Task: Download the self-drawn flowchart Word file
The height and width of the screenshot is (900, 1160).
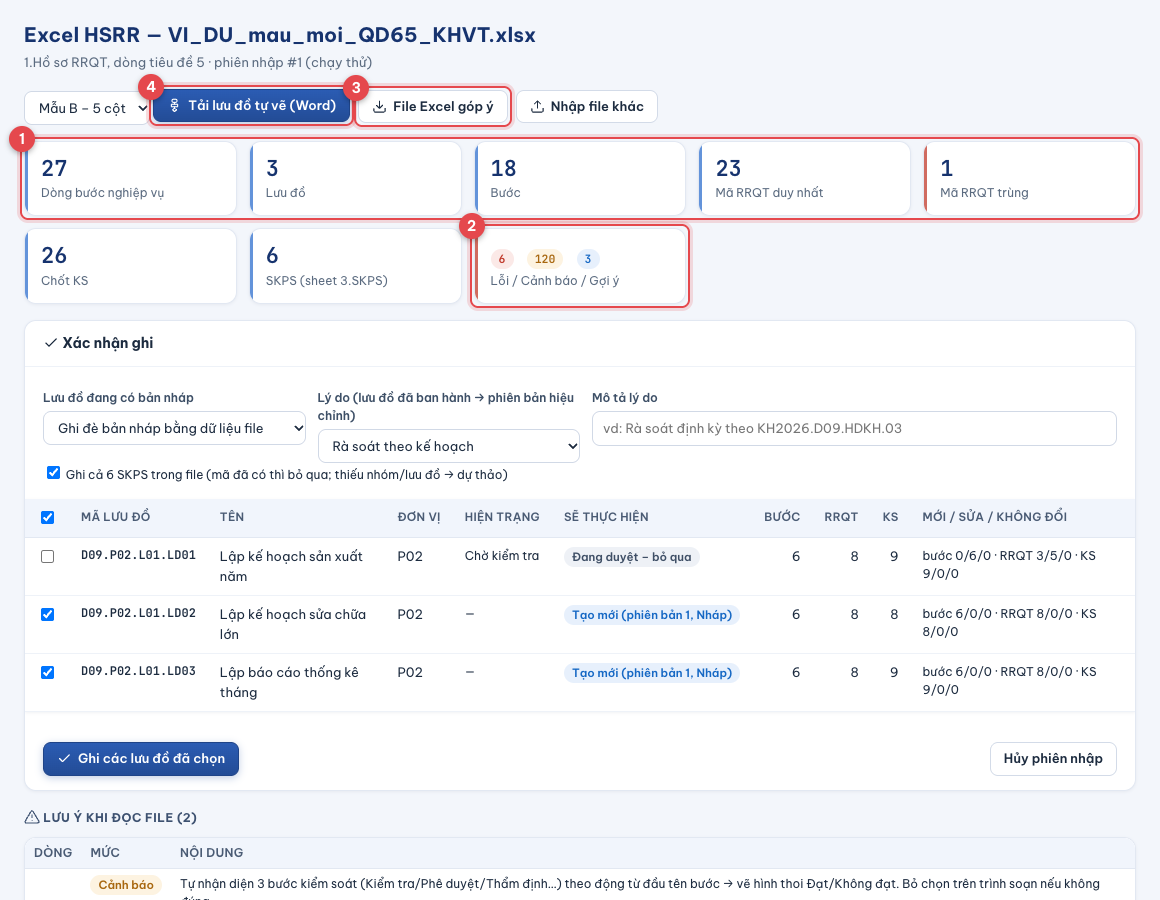Action: pyautogui.click(x=252, y=106)
